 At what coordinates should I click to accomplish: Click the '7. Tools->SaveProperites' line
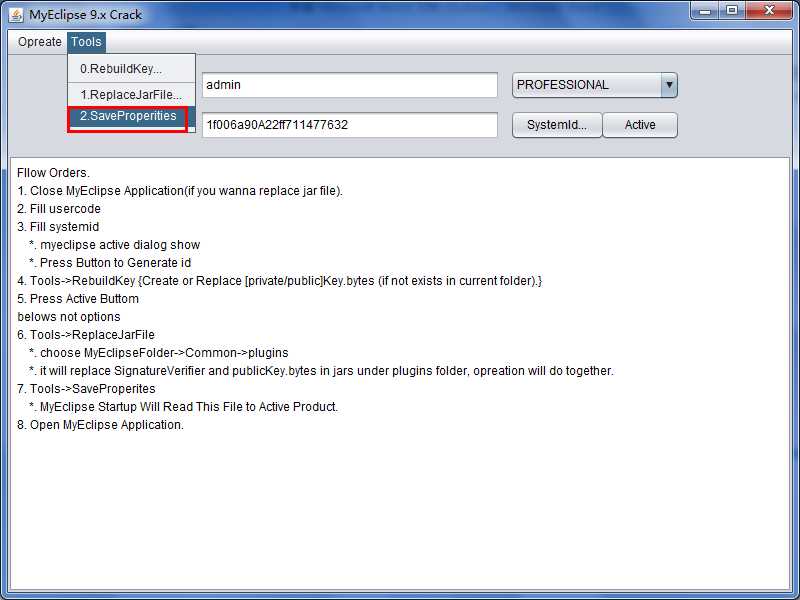click(x=86, y=389)
